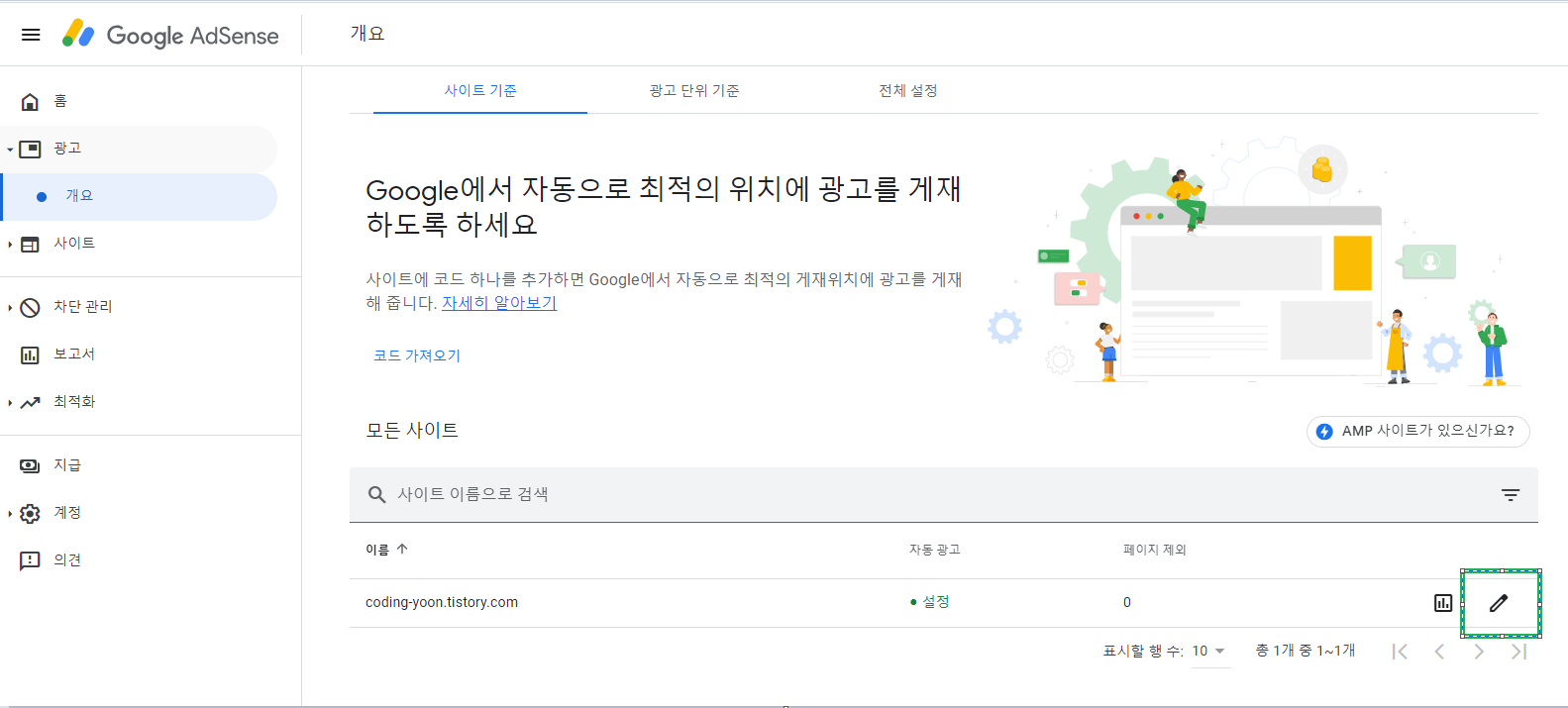Open 의견 from the sidebar
This screenshot has width=1568, height=708.
tap(139, 560)
